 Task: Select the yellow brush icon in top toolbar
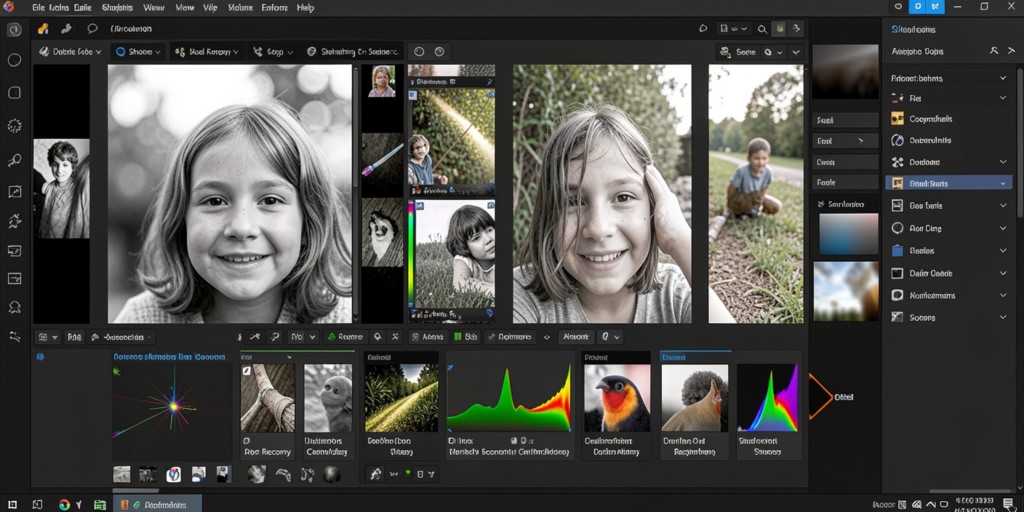(43, 29)
